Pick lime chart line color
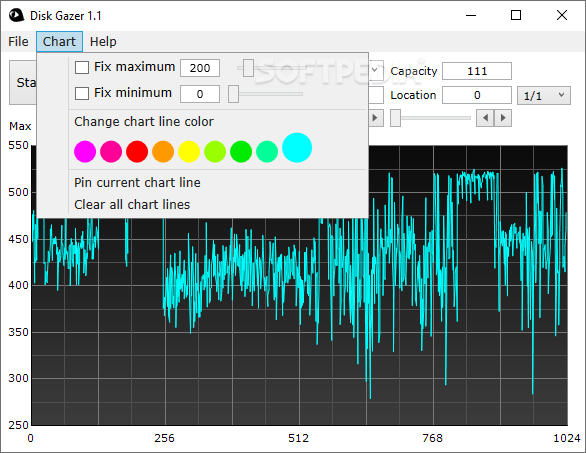 (215, 152)
